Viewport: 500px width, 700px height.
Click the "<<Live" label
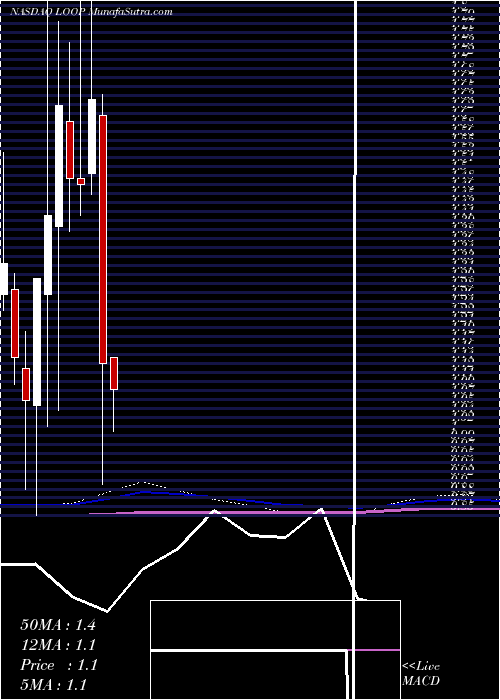(421, 667)
